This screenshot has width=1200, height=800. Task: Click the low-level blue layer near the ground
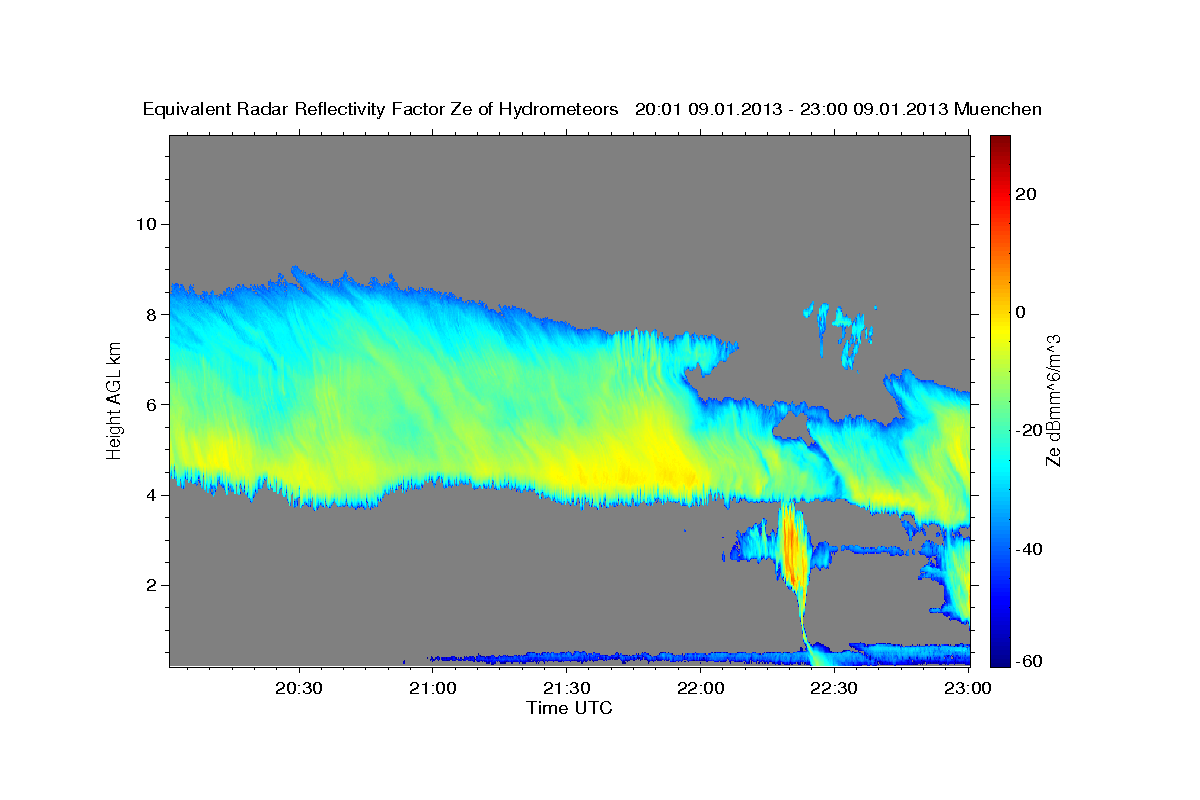coord(700,657)
